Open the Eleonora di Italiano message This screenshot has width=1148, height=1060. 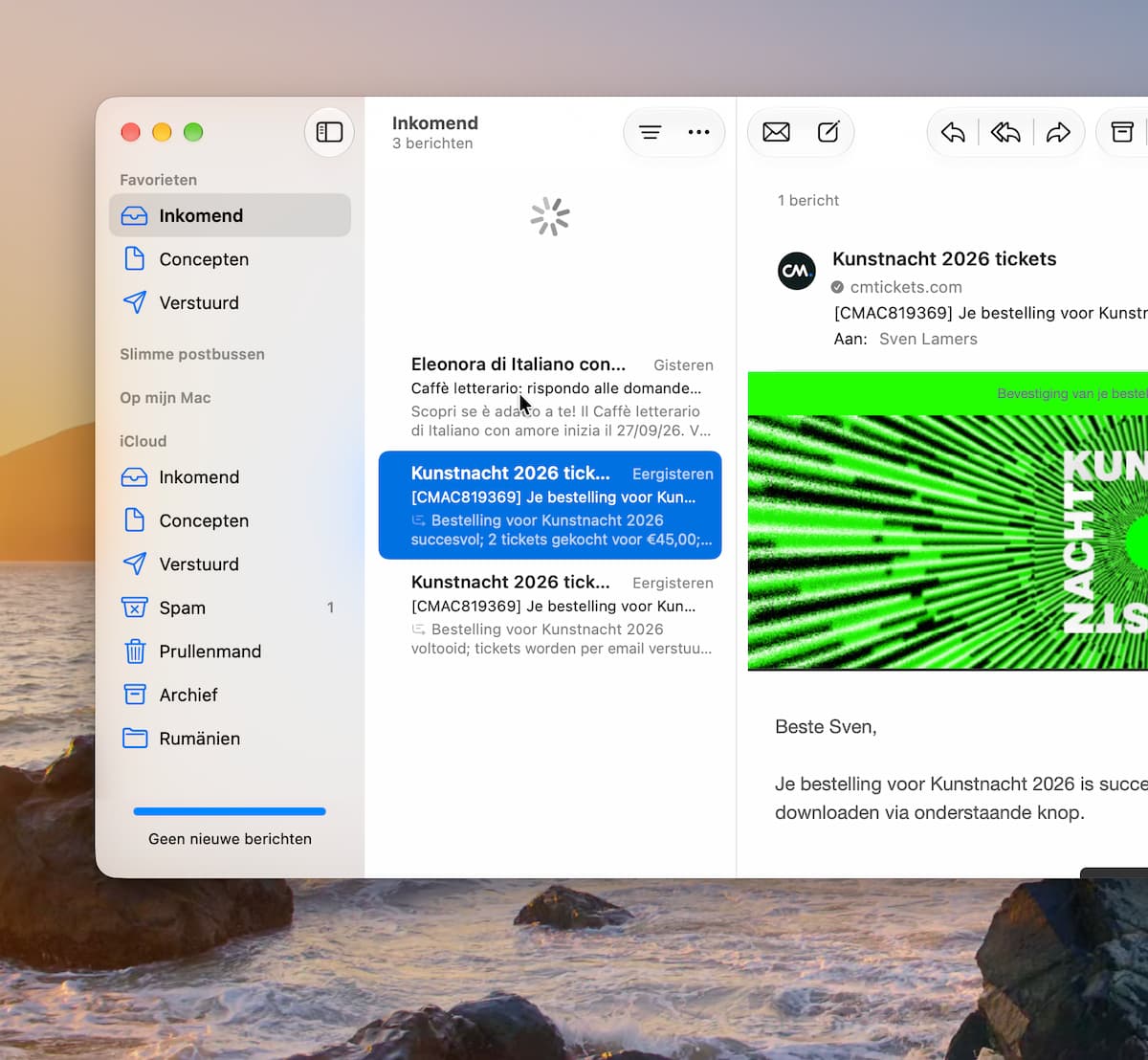pos(550,396)
